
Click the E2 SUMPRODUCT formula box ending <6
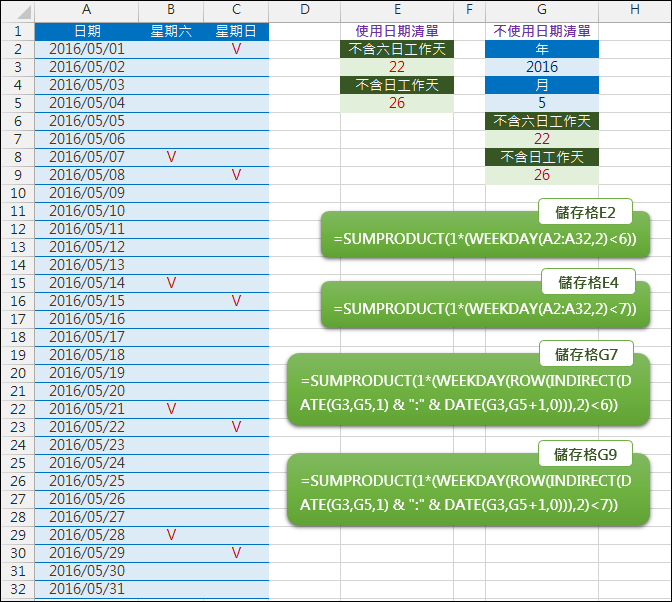point(485,235)
